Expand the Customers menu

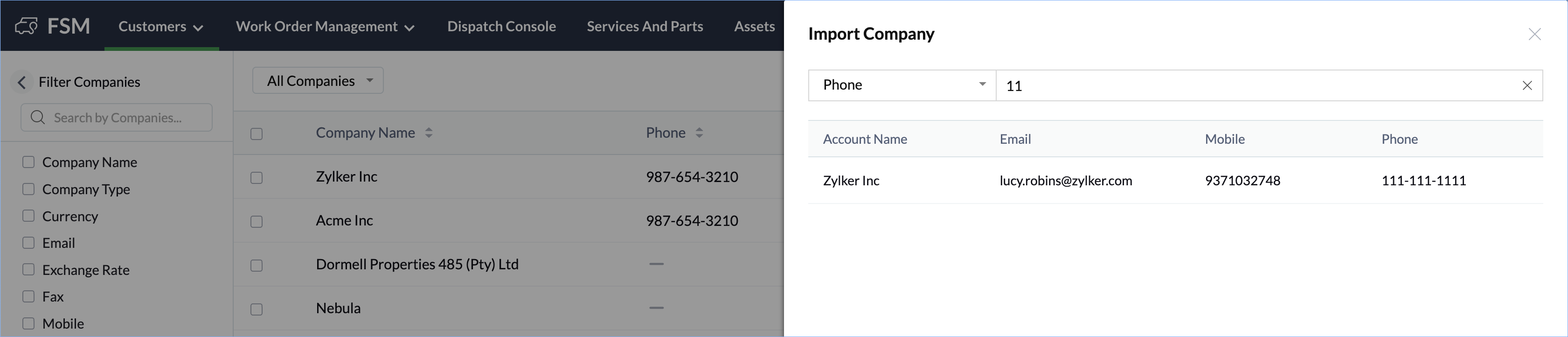click(161, 27)
